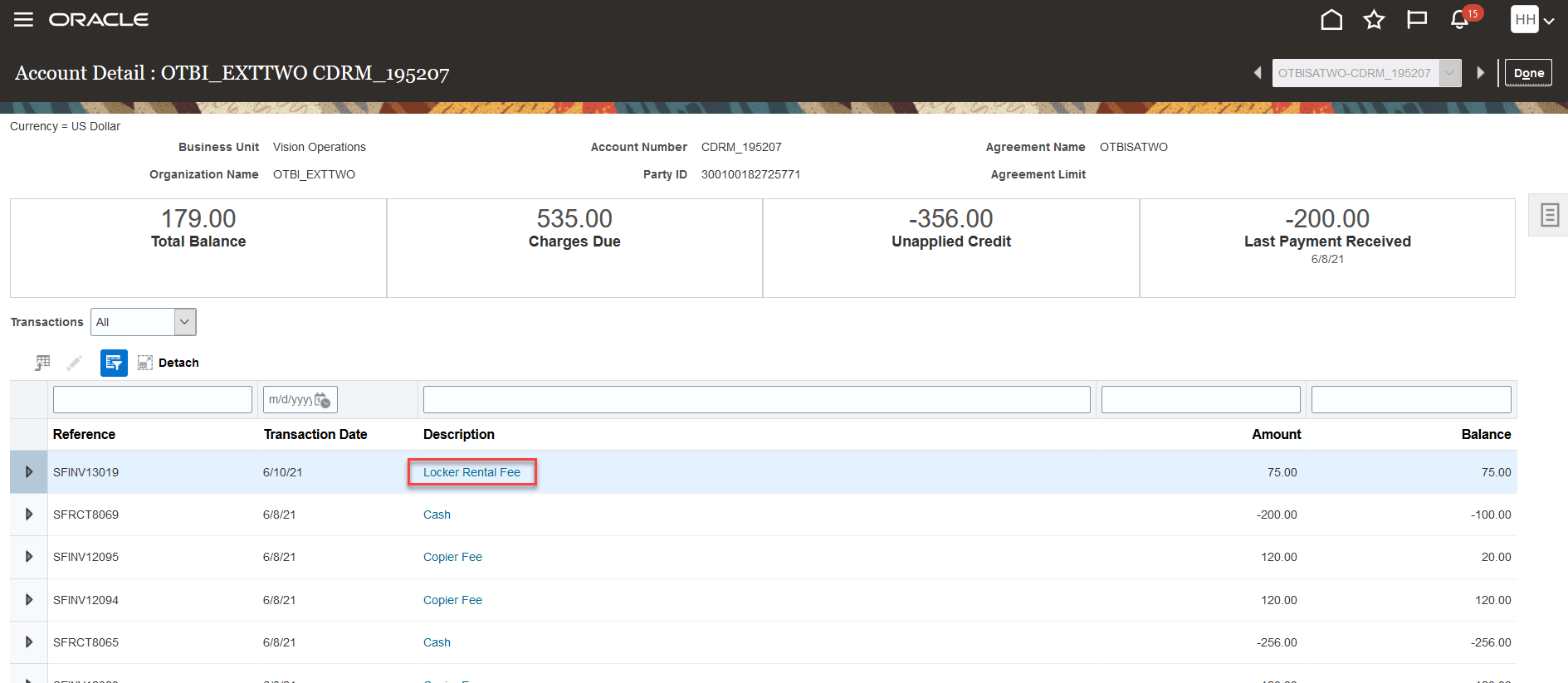Viewport: 1568px width, 683px height.
Task: Select the SFINV13019 reference cell
Action: pyautogui.click(x=85, y=472)
